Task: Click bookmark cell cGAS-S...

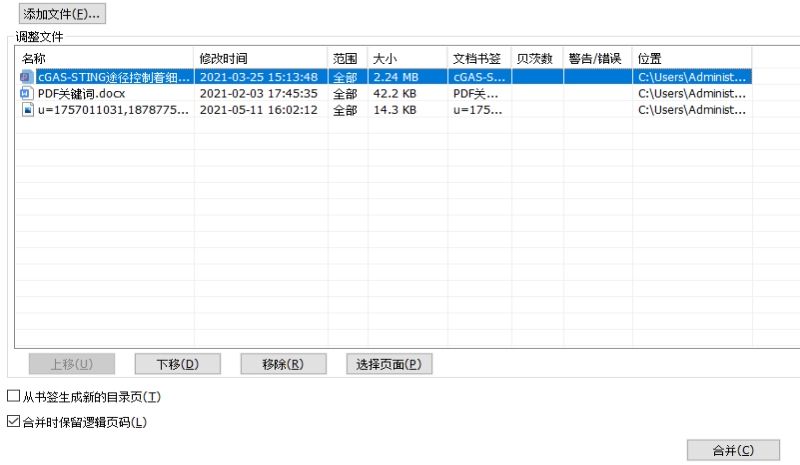Action: [x=479, y=78]
